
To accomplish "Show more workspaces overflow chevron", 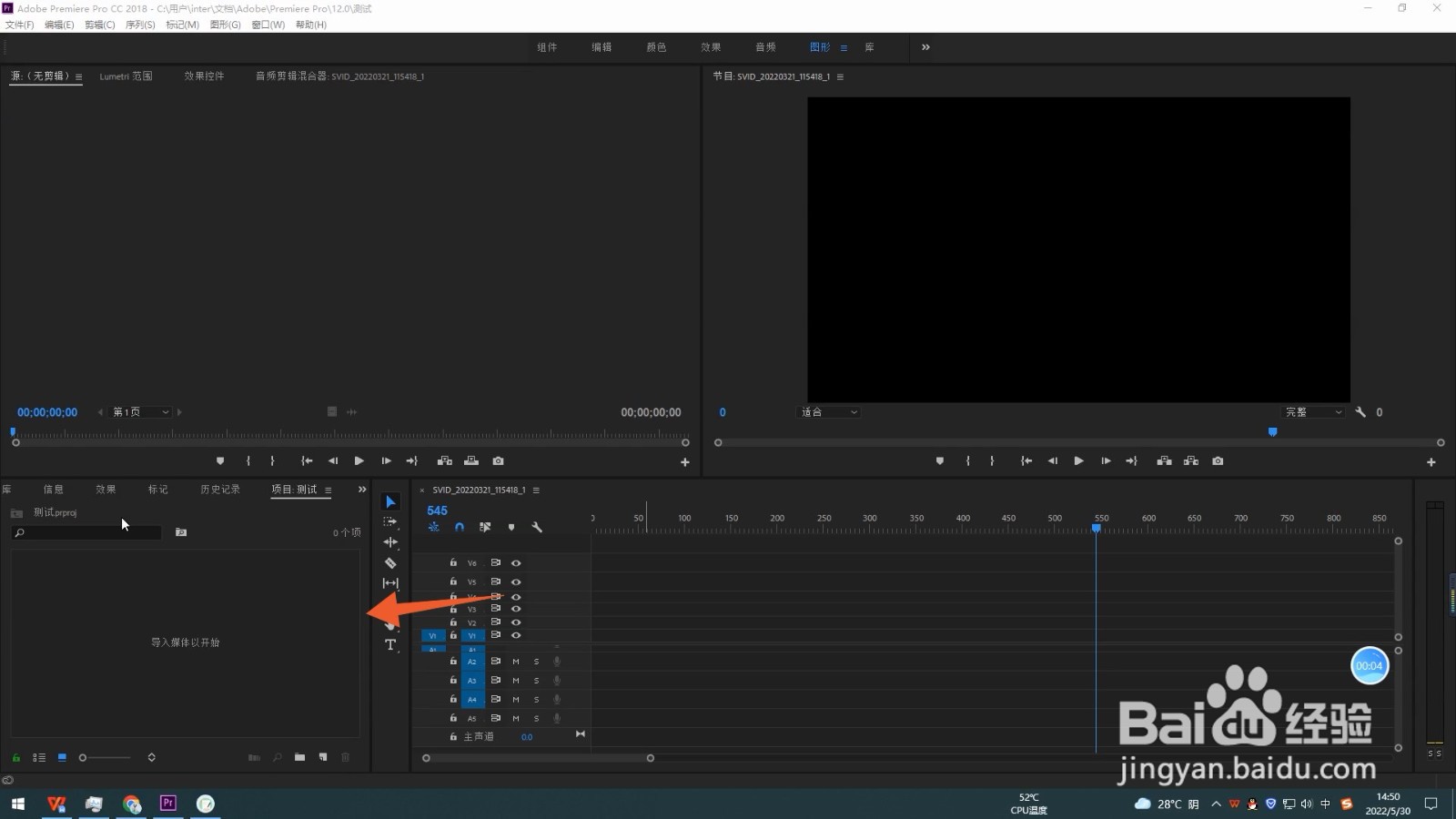I will [925, 47].
